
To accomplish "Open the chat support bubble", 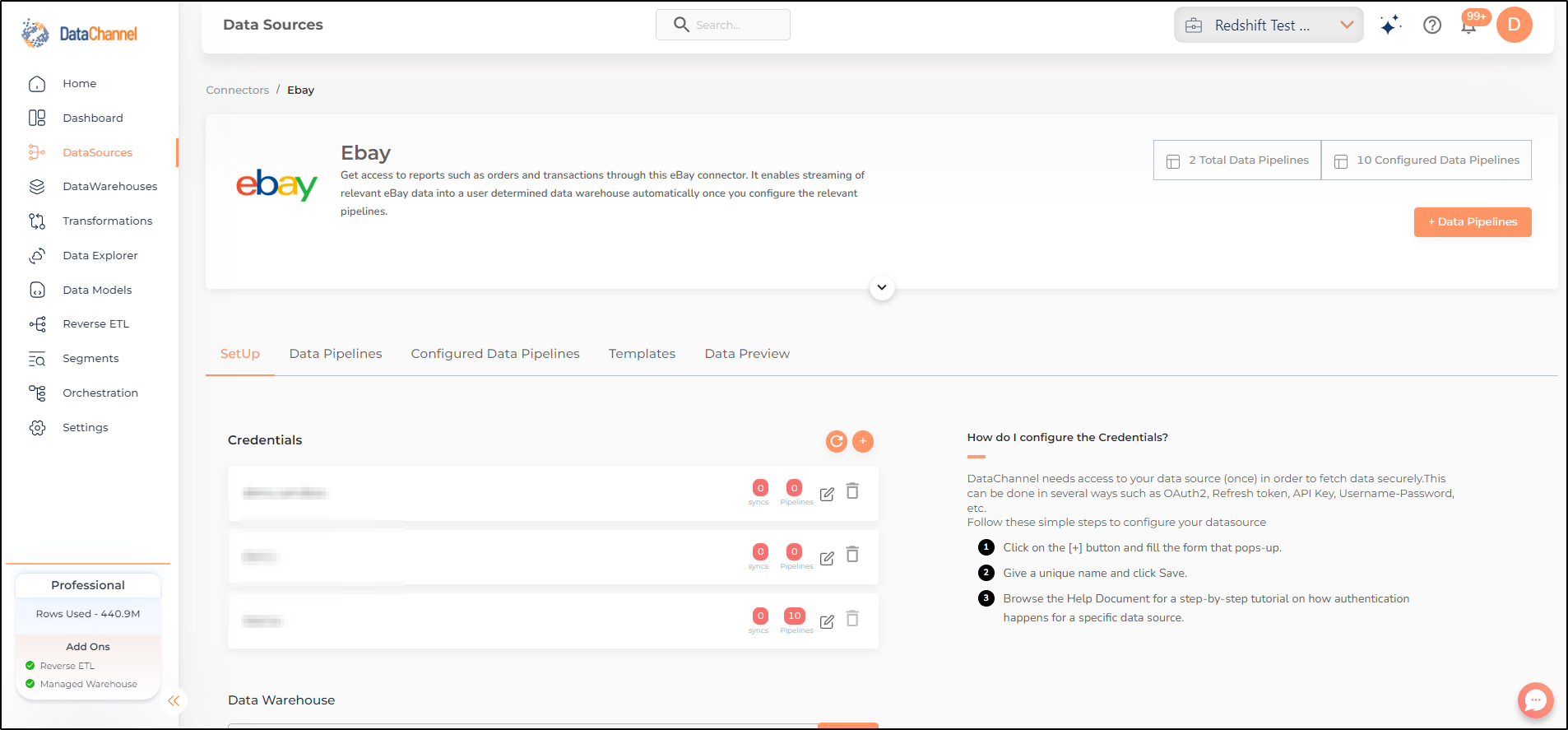I will coord(1536,700).
